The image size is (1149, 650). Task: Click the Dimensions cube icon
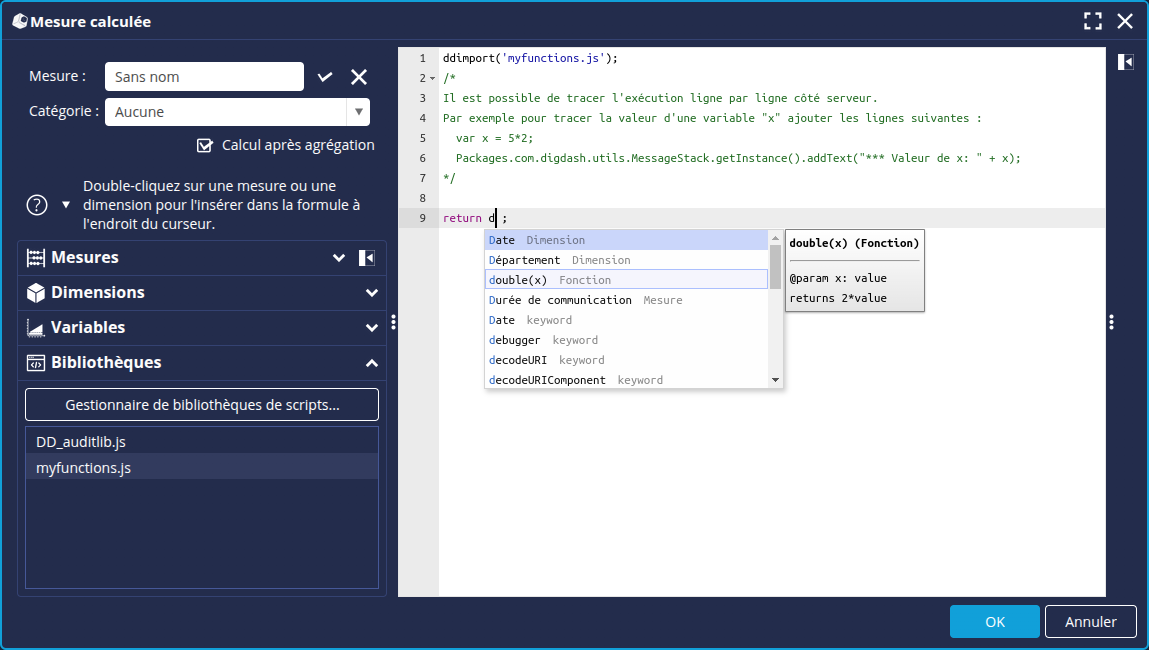point(35,293)
